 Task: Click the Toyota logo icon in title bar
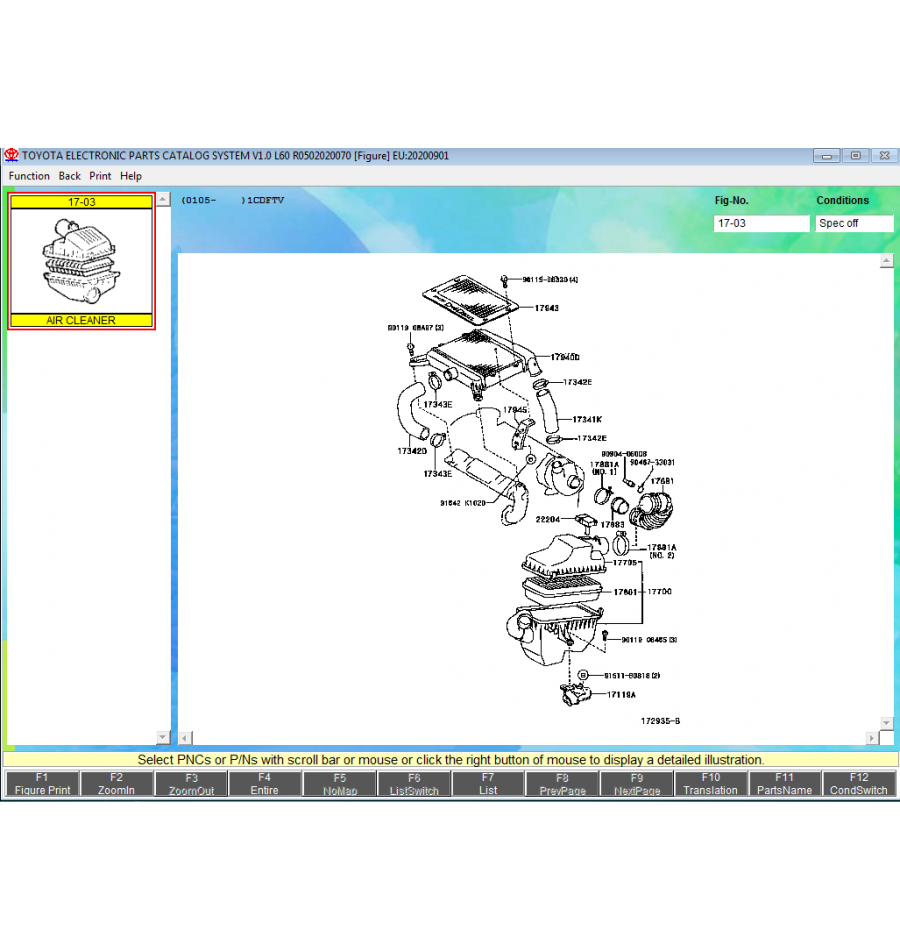click(12, 156)
